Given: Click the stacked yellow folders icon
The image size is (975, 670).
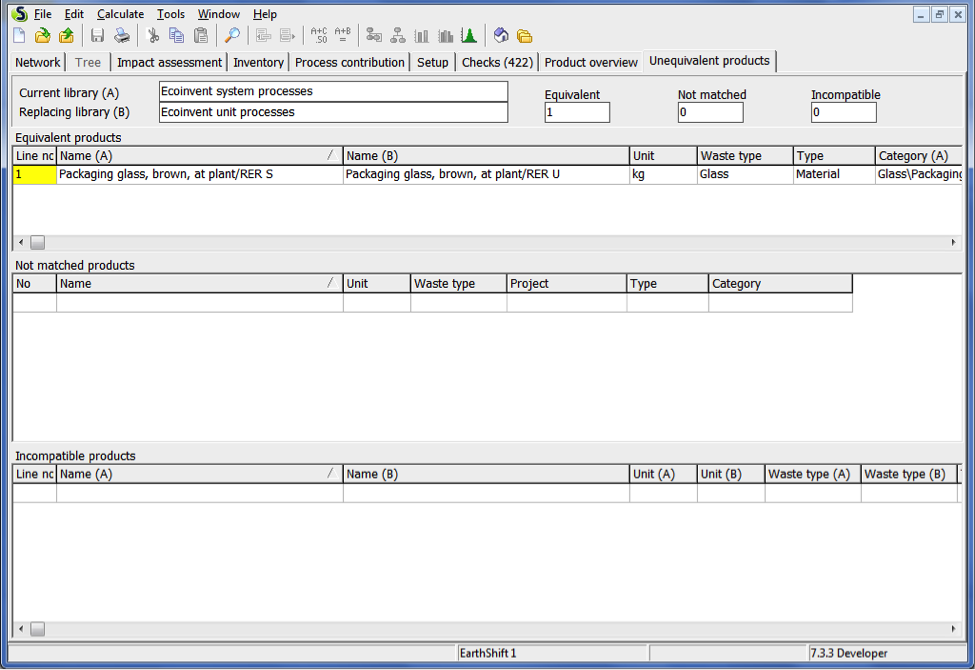Looking at the screenshot, I should point(525,36).
